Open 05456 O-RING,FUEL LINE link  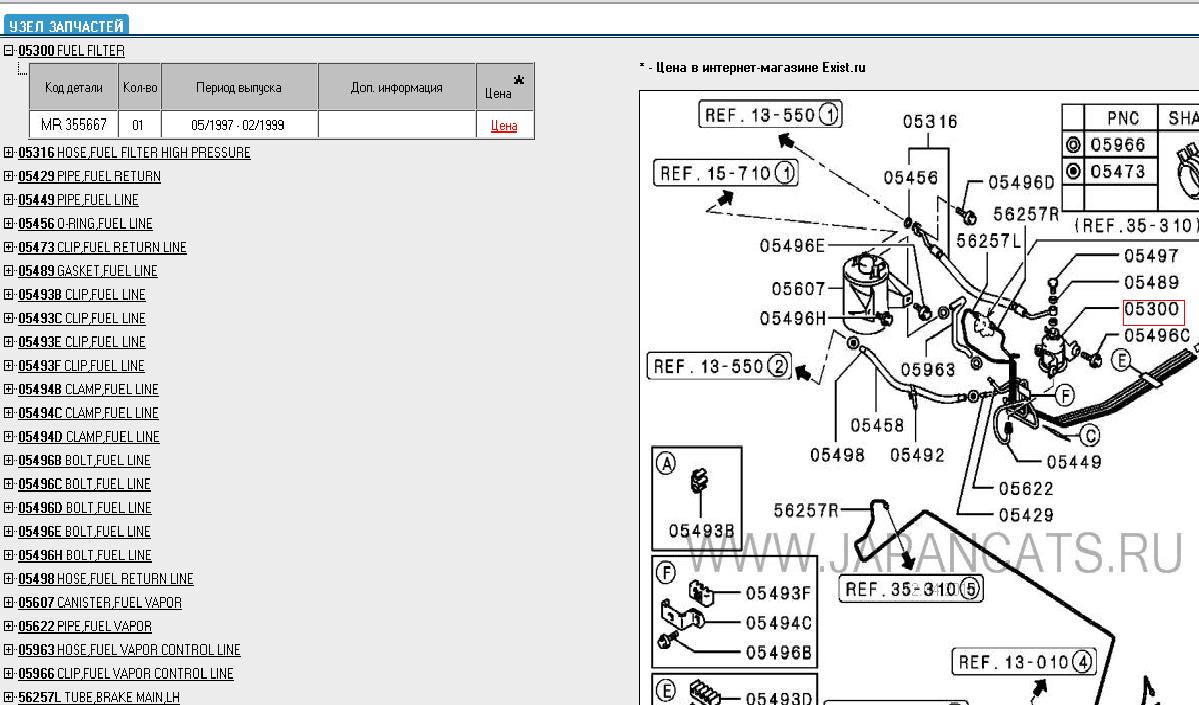[x=86, y=224]
